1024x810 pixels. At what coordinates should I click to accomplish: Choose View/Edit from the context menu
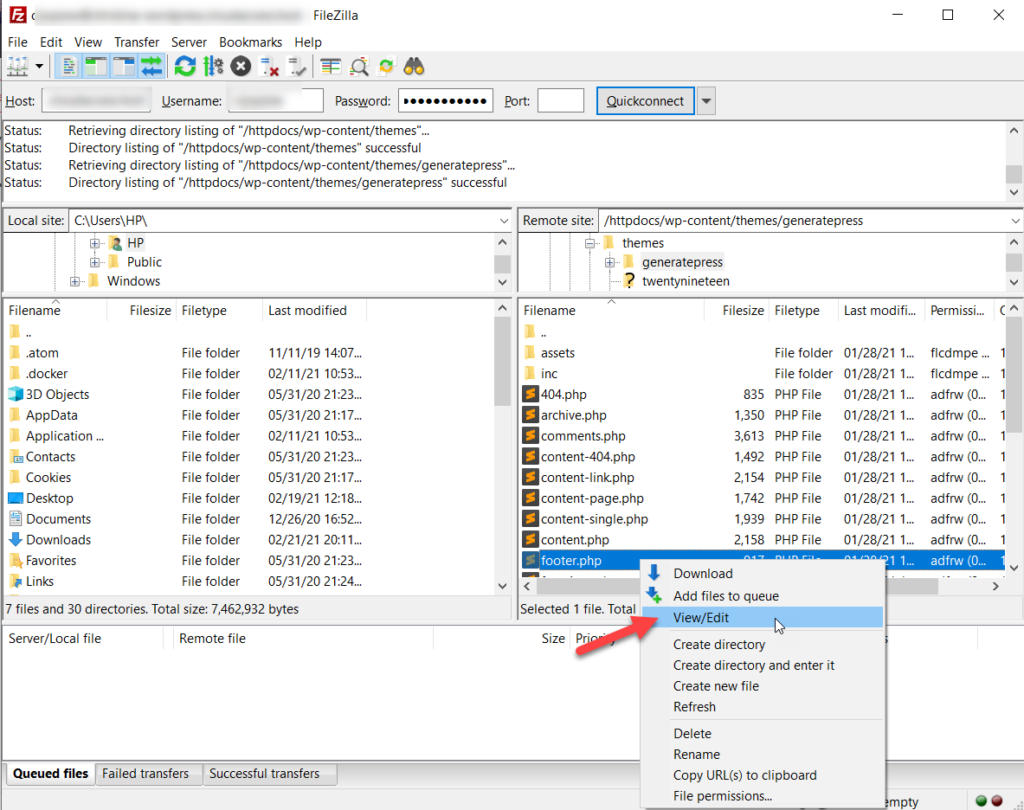(701, 618)
